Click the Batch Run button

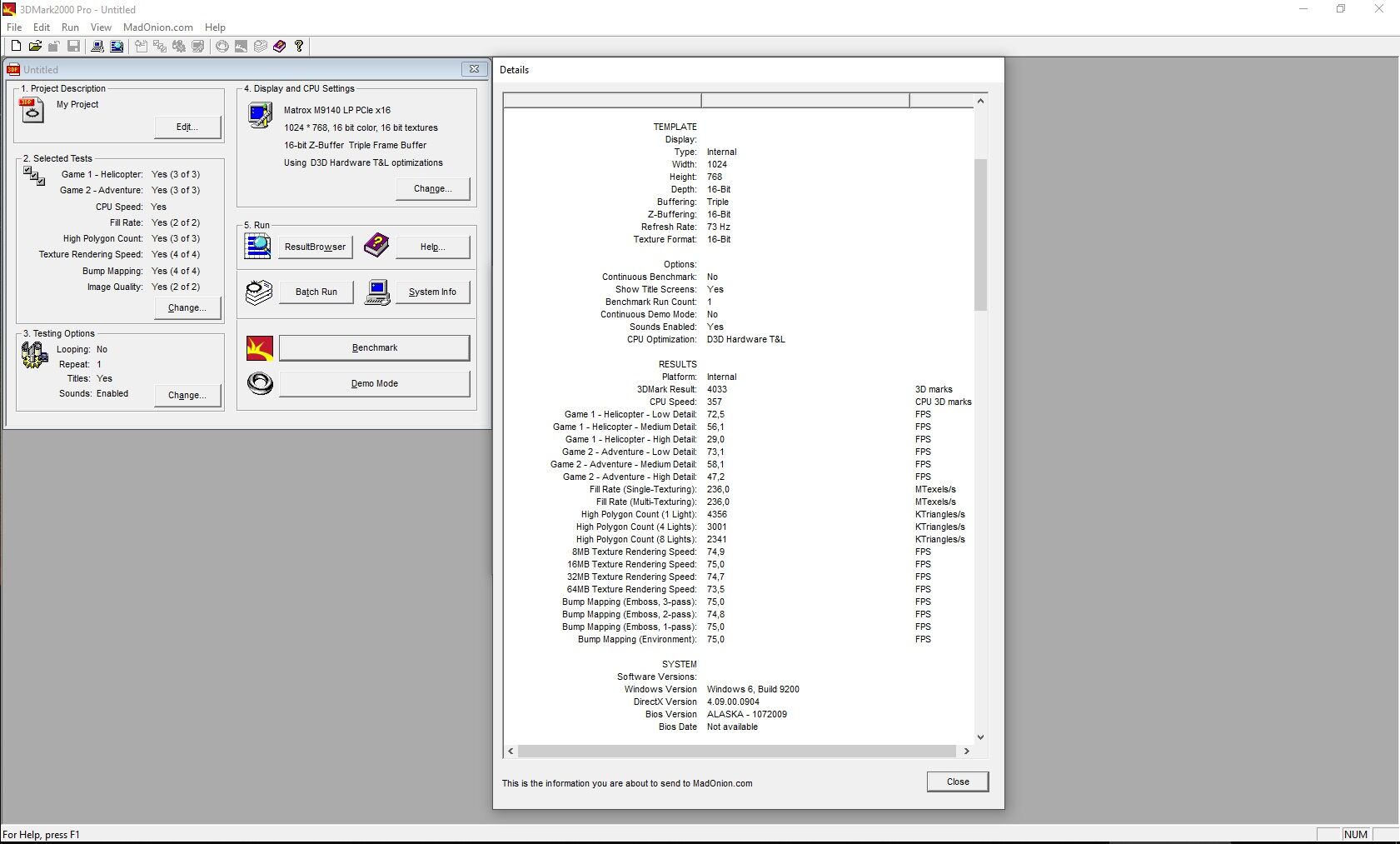tap(316, 292)
